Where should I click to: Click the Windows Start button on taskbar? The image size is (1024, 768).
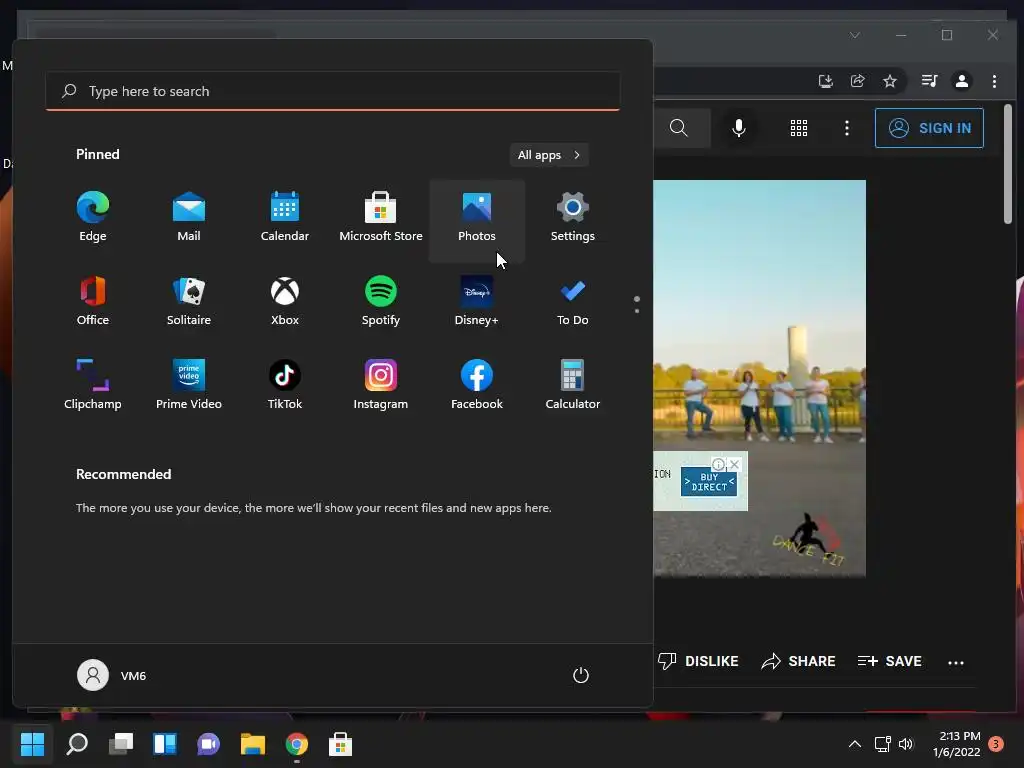pos(32,744)
